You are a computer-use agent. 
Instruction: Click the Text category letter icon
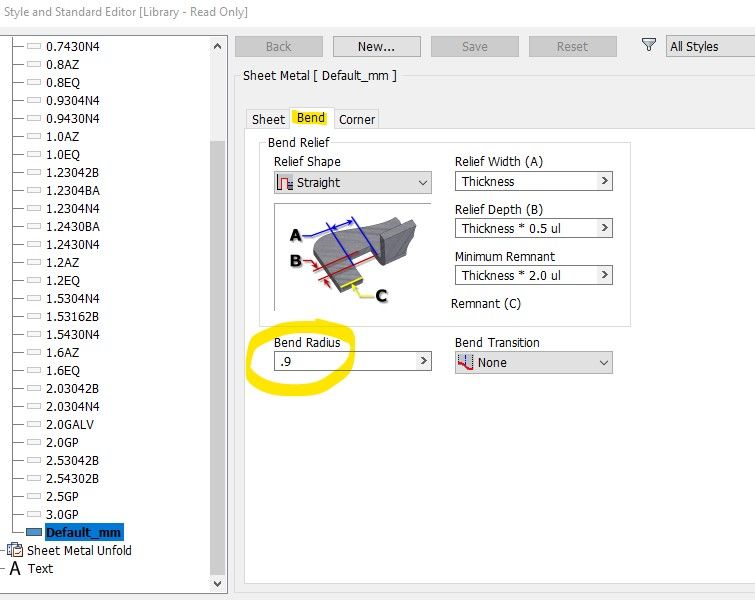coord(15,568)
